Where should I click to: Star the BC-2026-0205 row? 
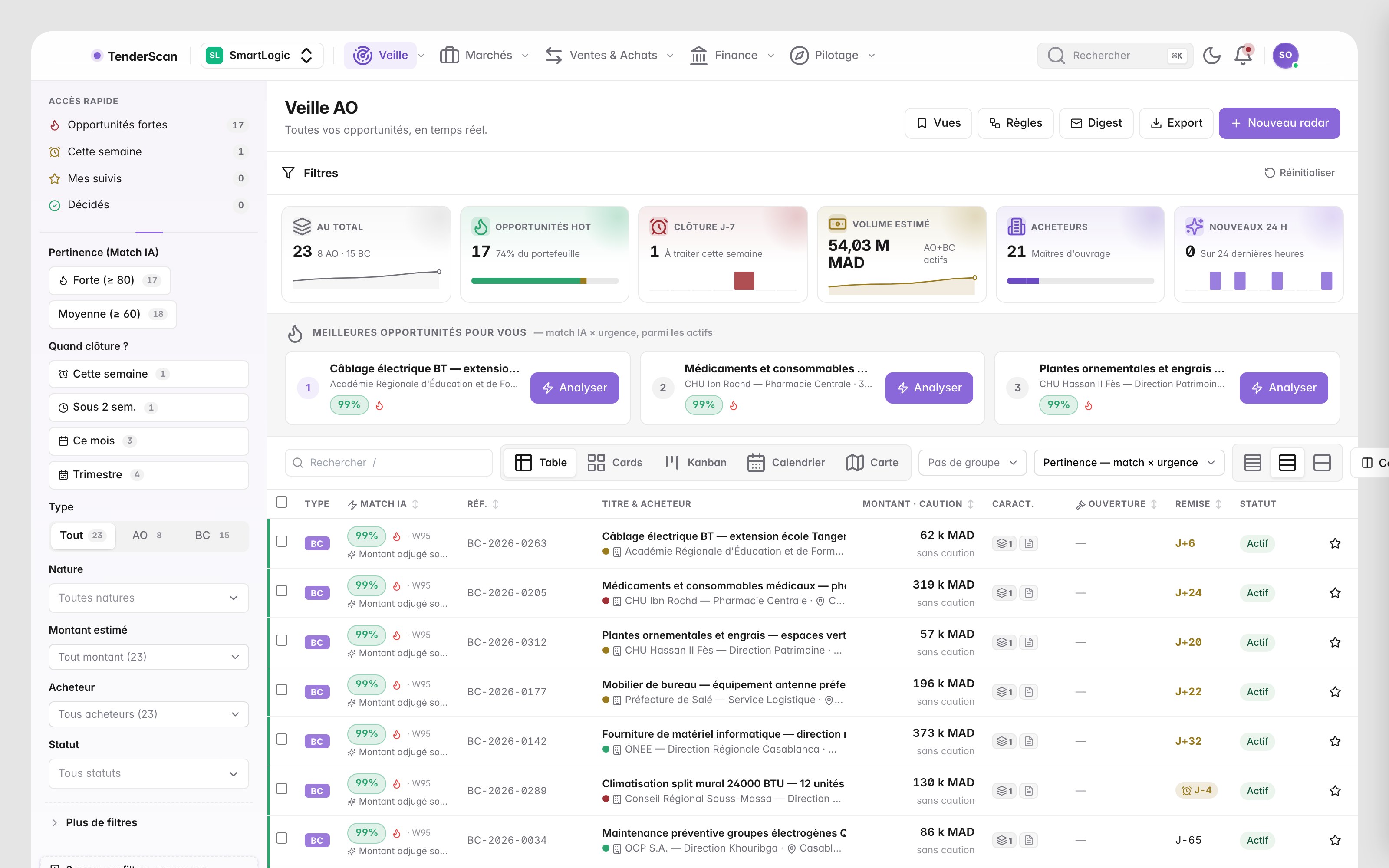tap(1335, 592)
